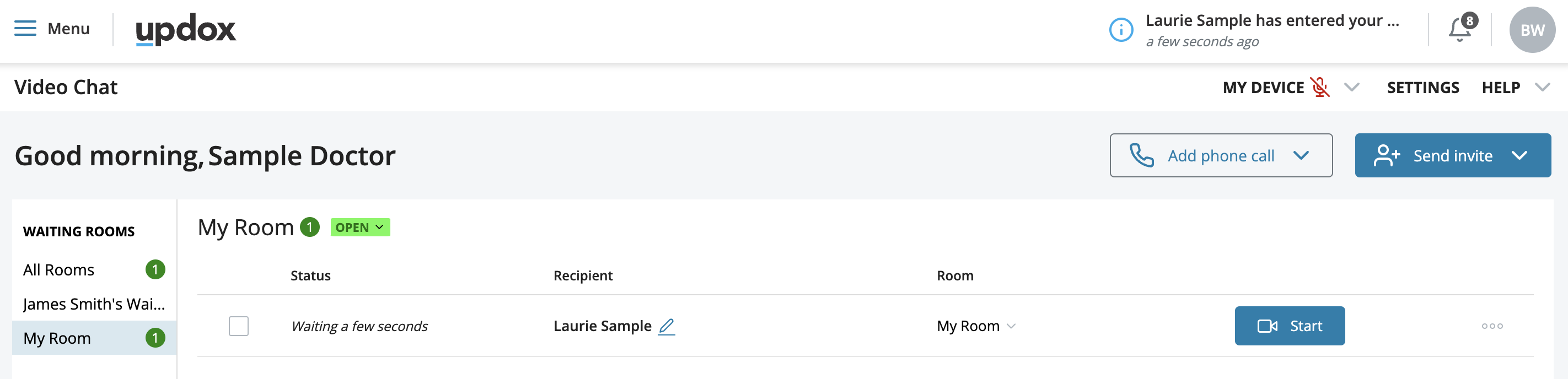Click the muted microphone icon
The image size is (1568, 379).
tap(1320, 88)
